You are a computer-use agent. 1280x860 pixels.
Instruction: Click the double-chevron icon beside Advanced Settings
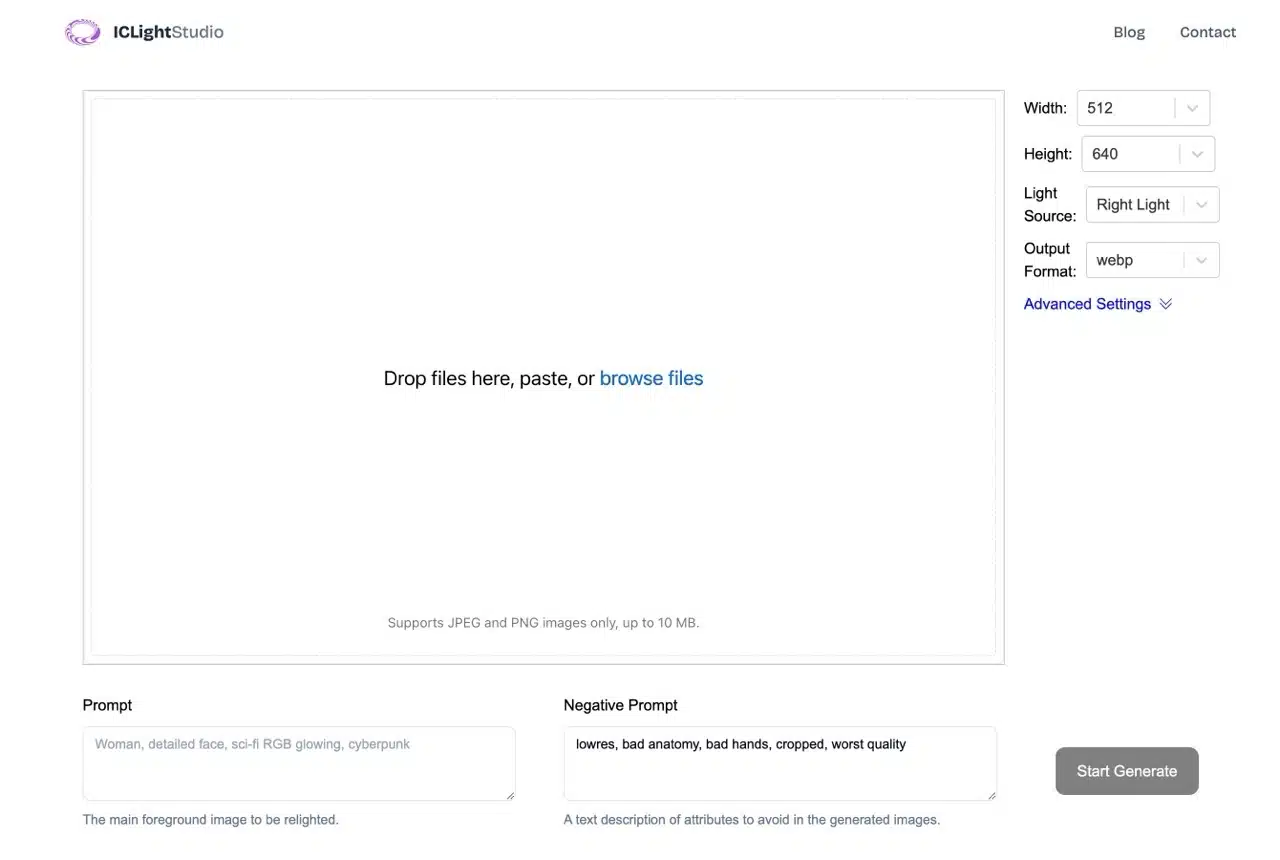pyautogui.click(x=1165, y=304)
